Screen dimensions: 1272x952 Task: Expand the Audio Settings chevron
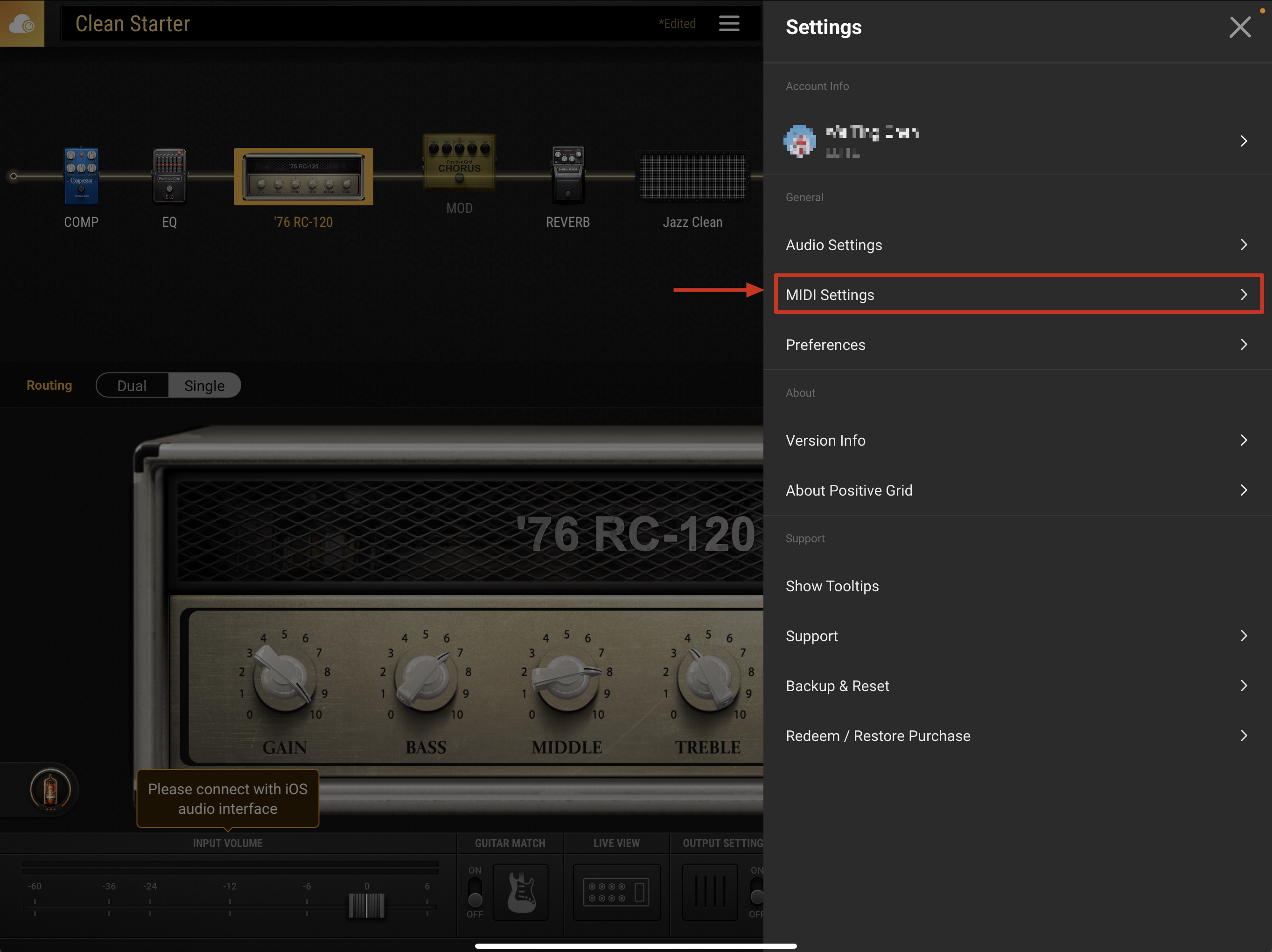coord(1244,245)
